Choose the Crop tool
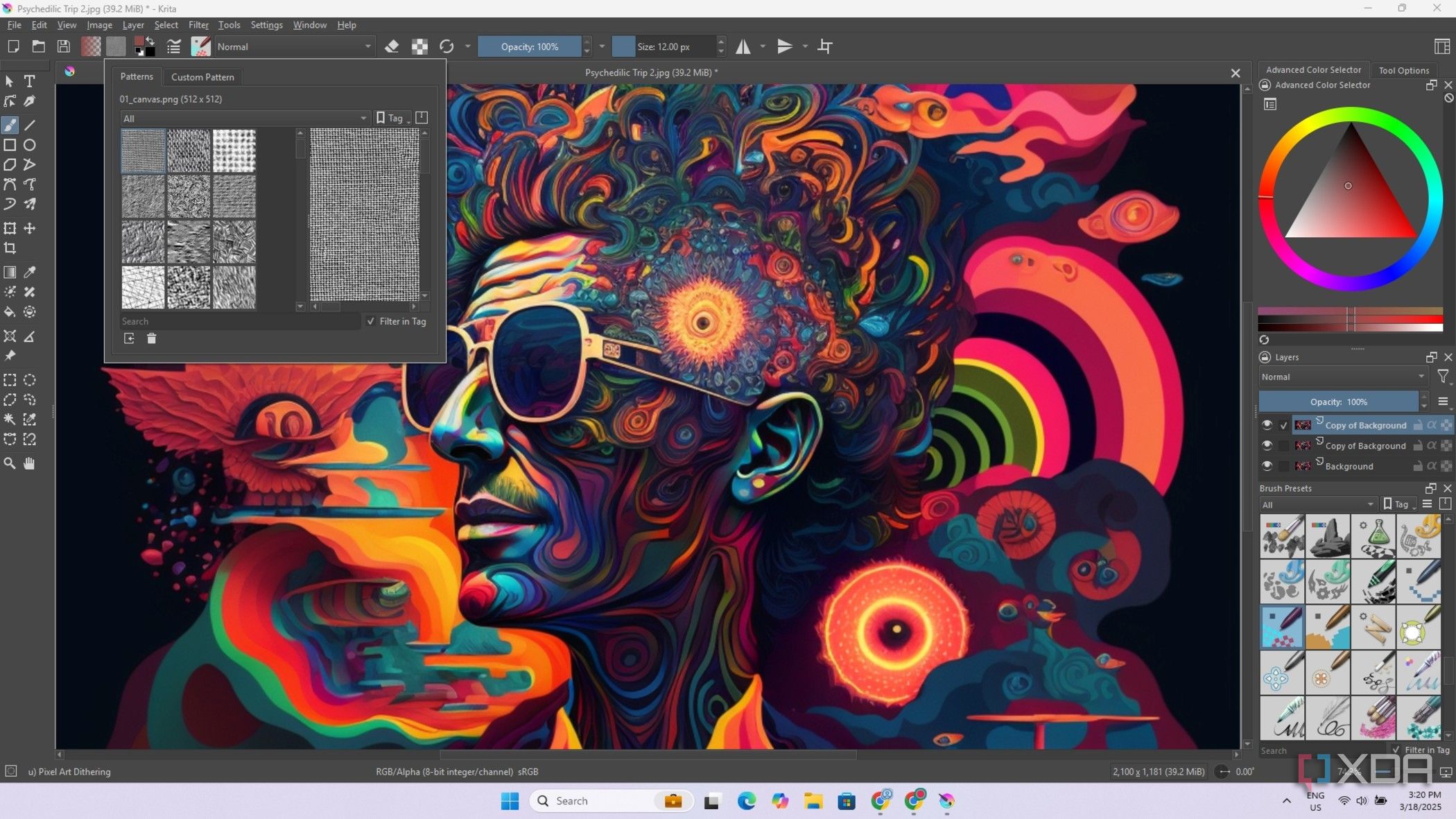The height and width of the screenshot is (819, 1456). 10,248
